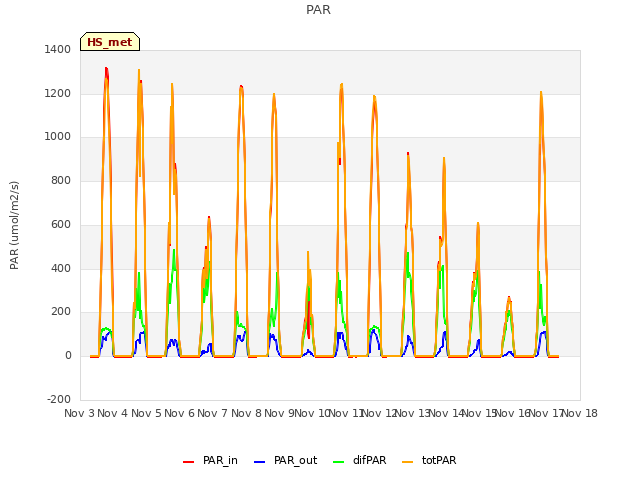Click the 400 y-axis tick label
Screen dimensions: 640x480
[x=61, y=269]
